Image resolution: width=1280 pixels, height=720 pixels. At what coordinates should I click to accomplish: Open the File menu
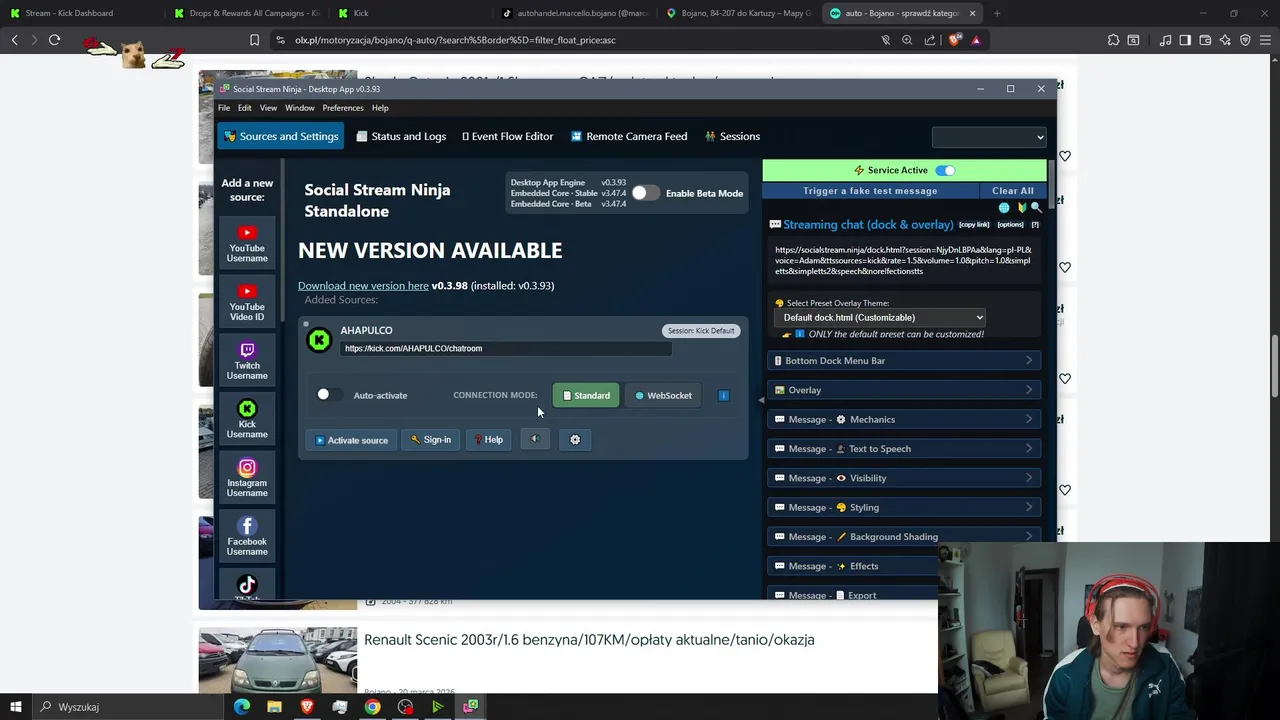click(x=224, y=108)
